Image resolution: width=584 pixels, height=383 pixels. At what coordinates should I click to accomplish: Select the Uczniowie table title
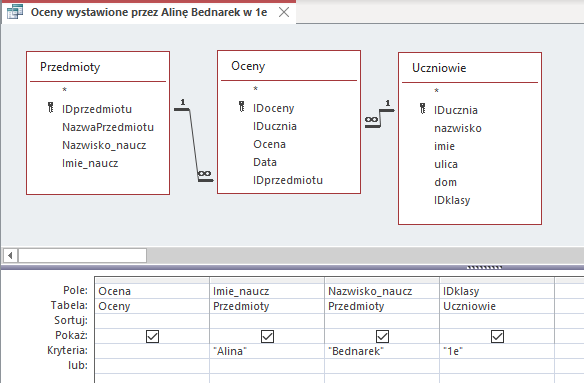pyautogui.click(x=439, y=68)
